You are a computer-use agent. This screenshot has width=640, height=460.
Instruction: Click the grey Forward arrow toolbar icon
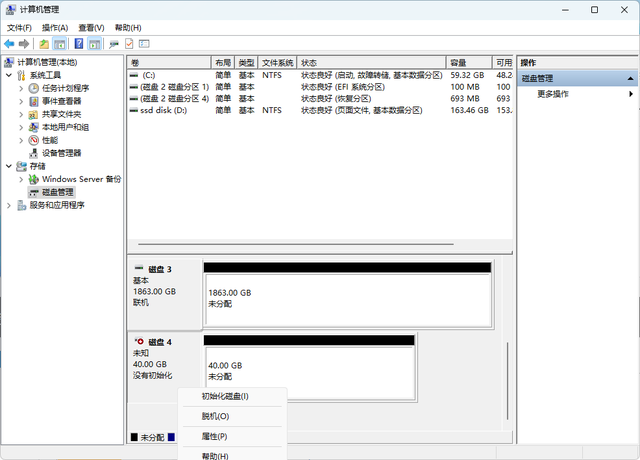pos(24,44)
